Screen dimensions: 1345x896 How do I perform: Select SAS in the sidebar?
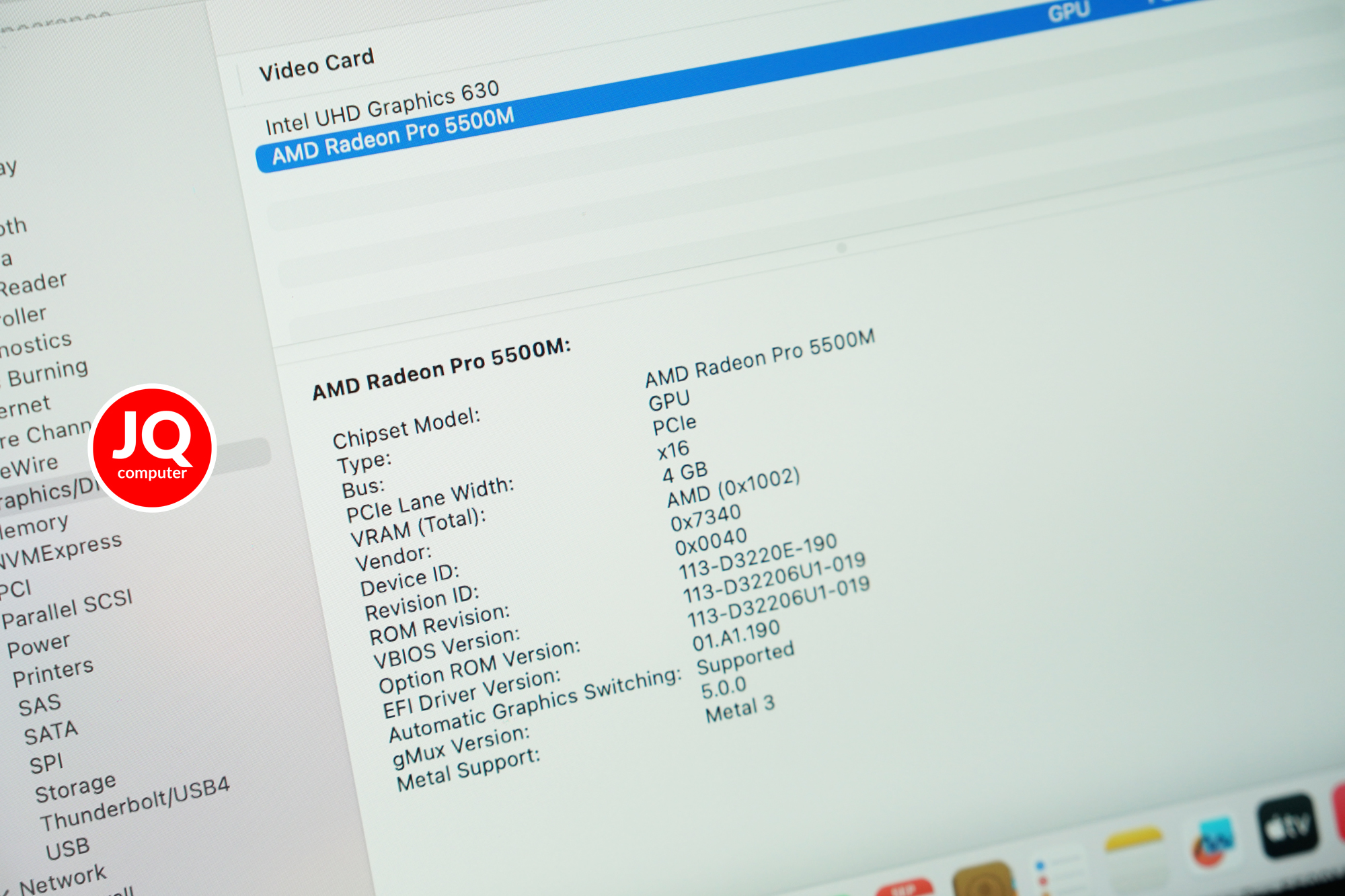[40, 705]
